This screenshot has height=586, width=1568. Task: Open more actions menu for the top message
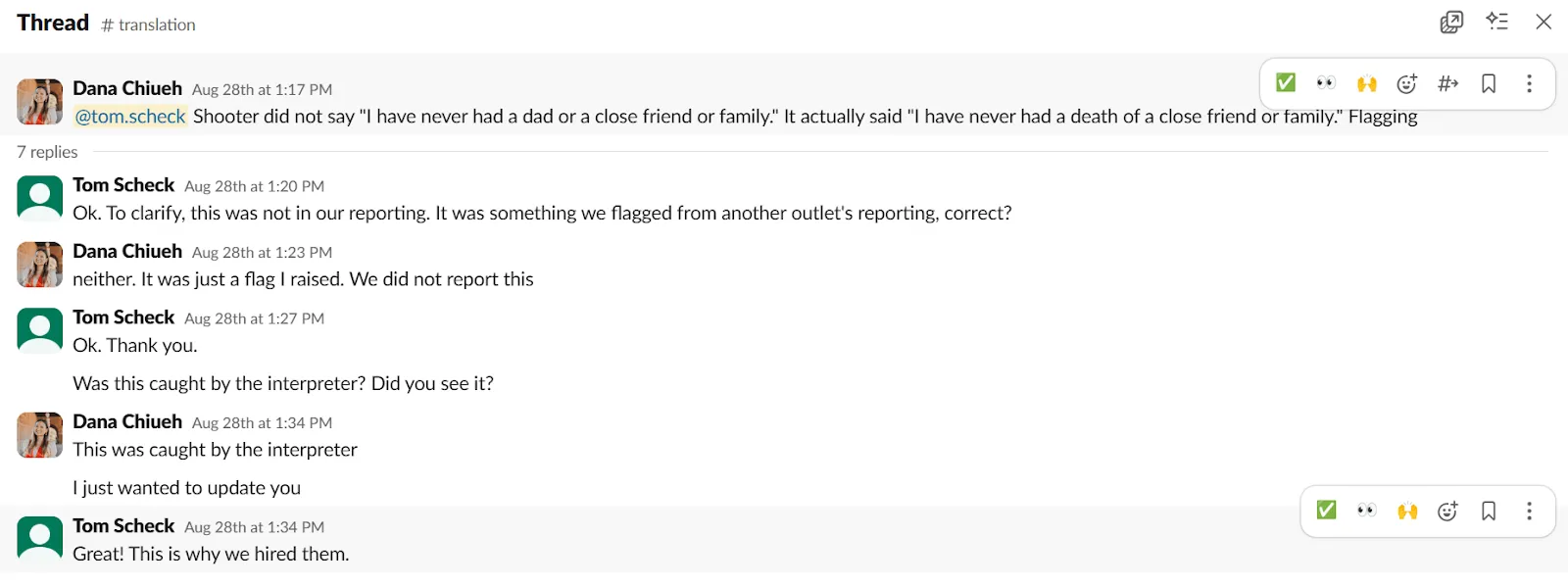click(x=1529, y=83)
